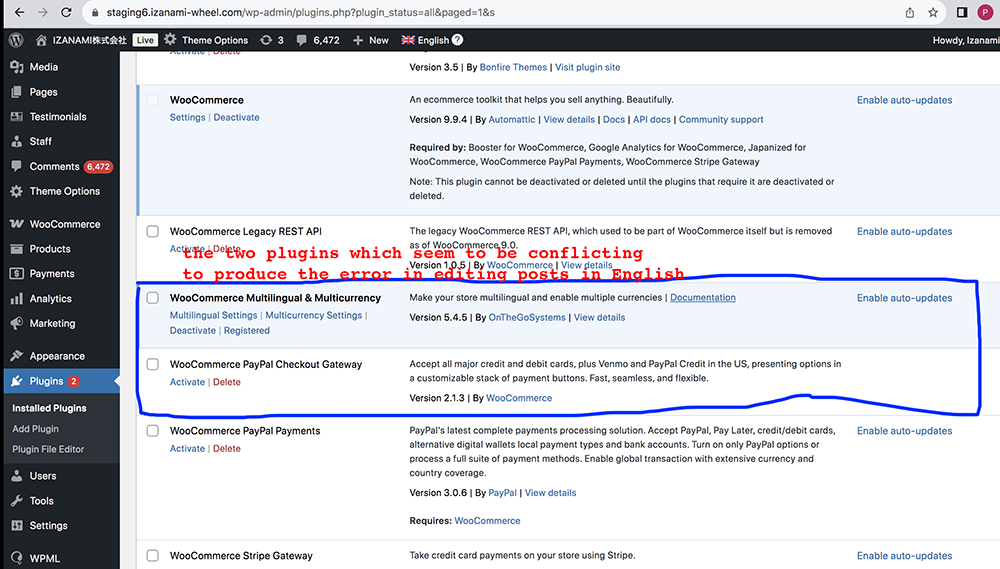
Task: Check WooCommerce PayPal Payments checkbox
Action: tap(152, 431)
